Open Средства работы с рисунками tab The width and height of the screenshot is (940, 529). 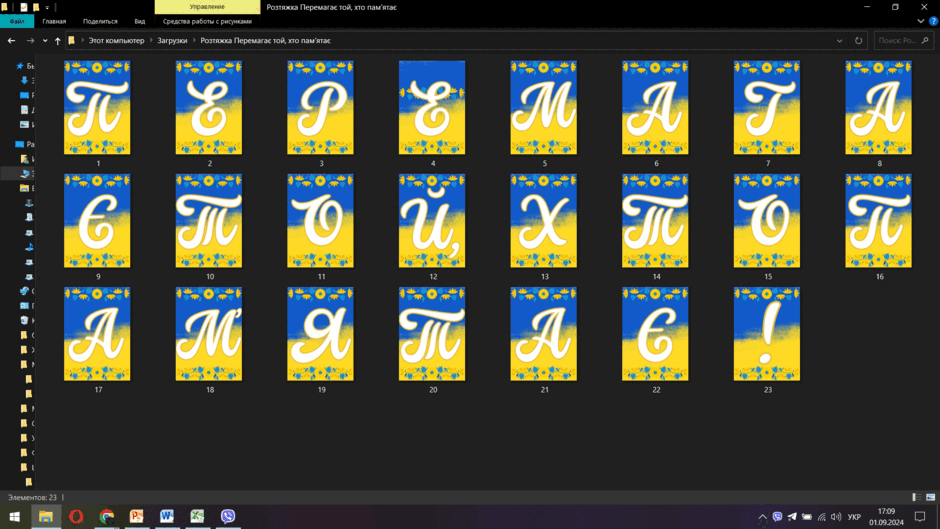207,21
